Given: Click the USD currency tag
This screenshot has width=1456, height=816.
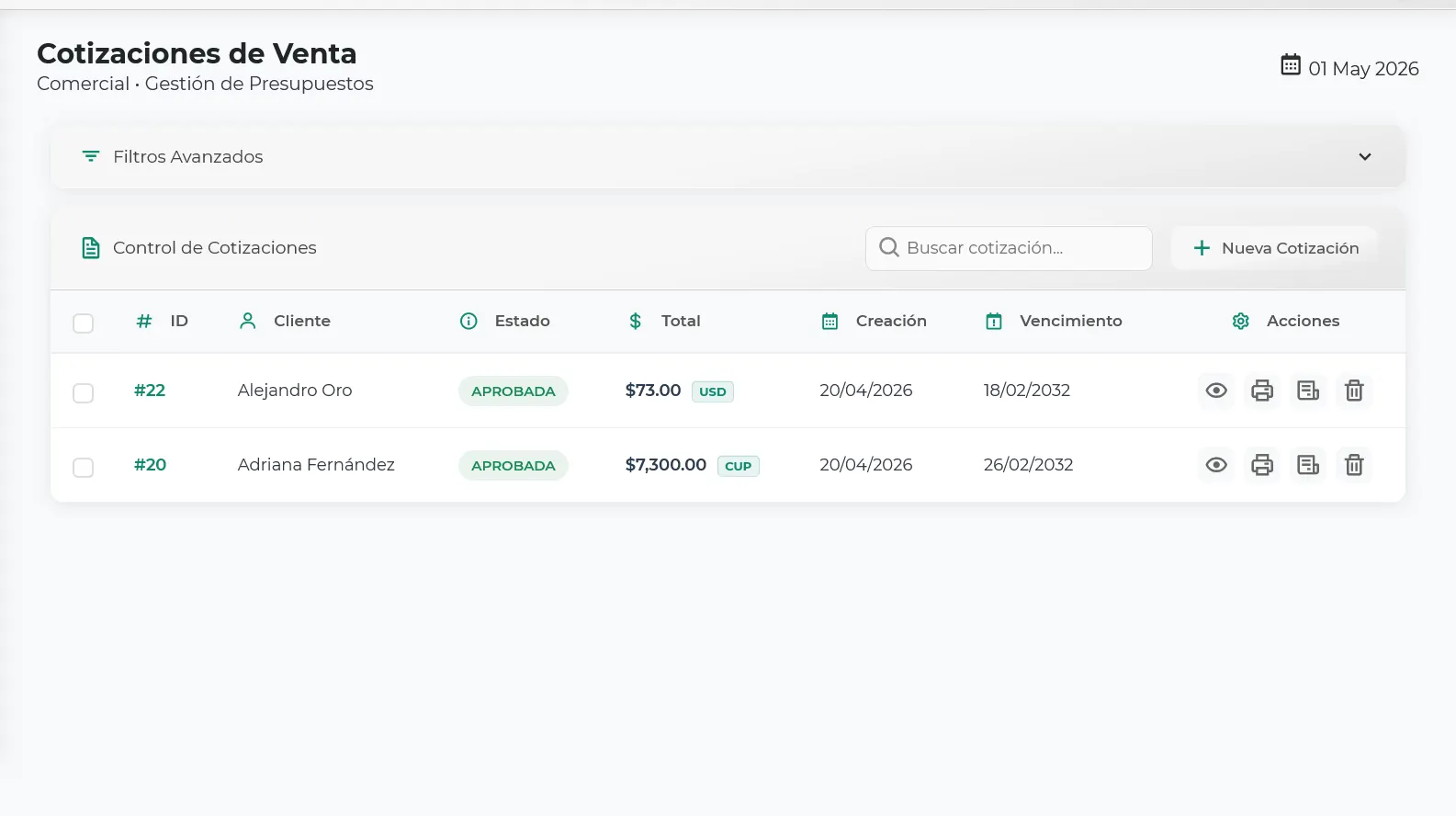Looking at the screenshot, I should (713, 391).
